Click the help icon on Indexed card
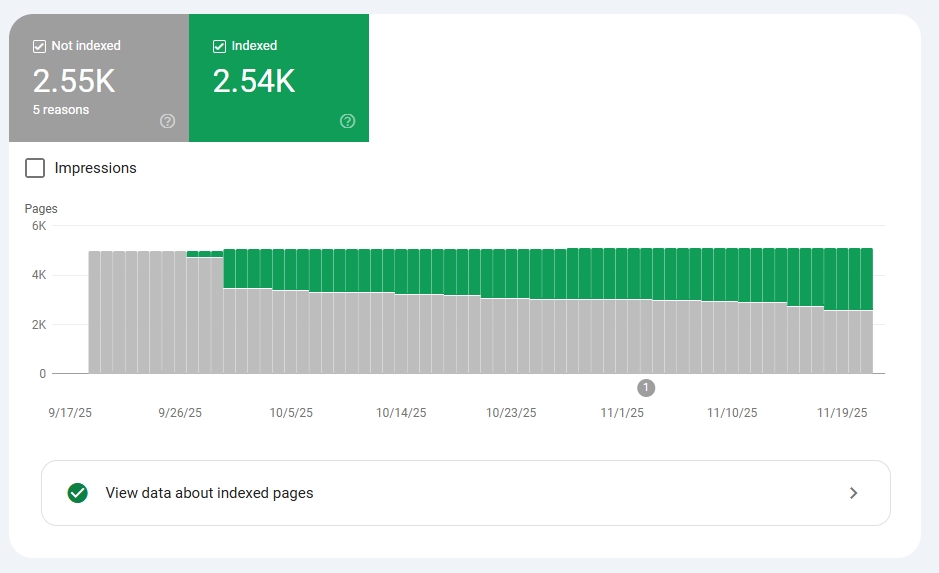Image resolution: width=939 pixels, height=573 pixels. (347, 121)
